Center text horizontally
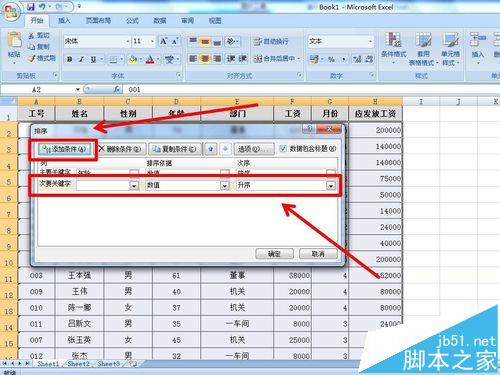Screen dimensions: 500x375 (205, 59)
